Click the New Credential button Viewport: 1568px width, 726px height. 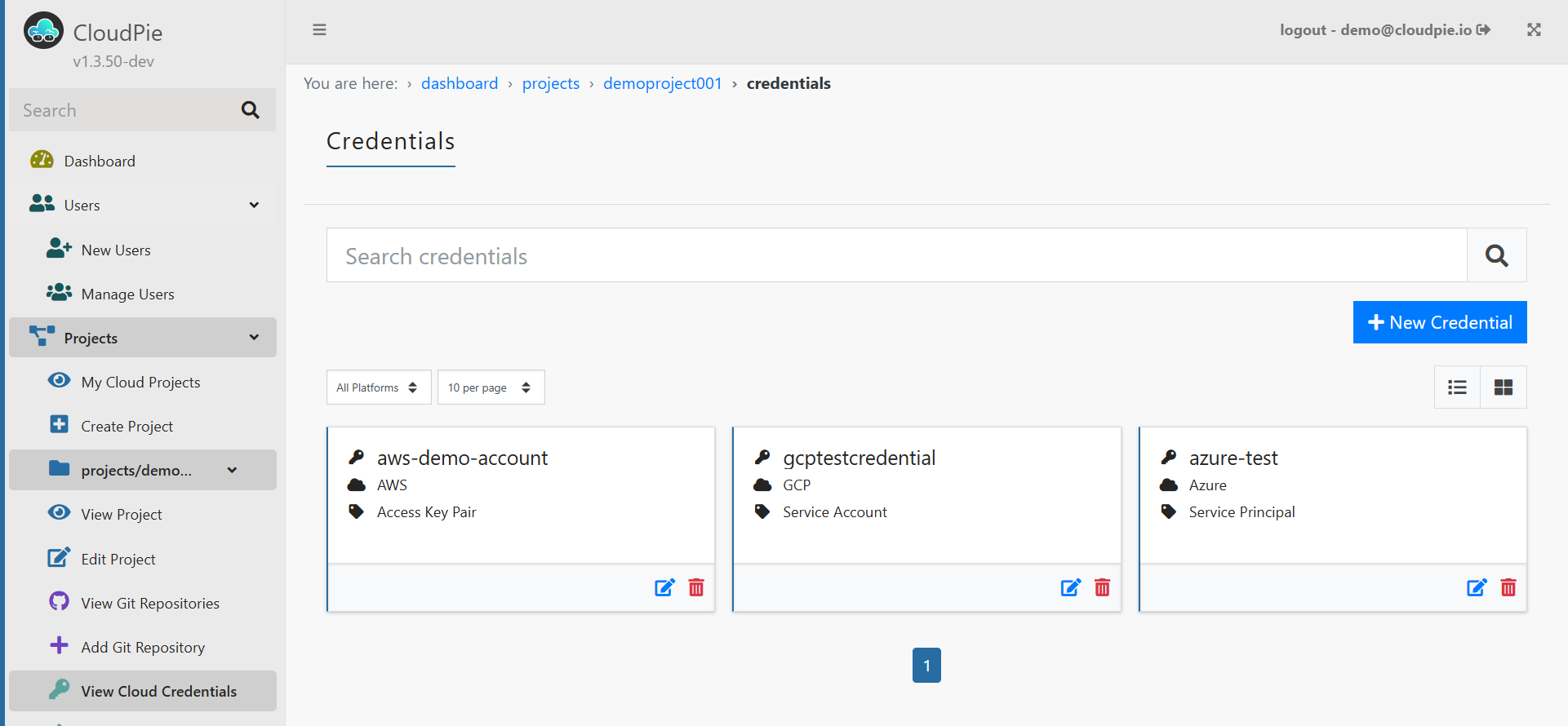1440,322
